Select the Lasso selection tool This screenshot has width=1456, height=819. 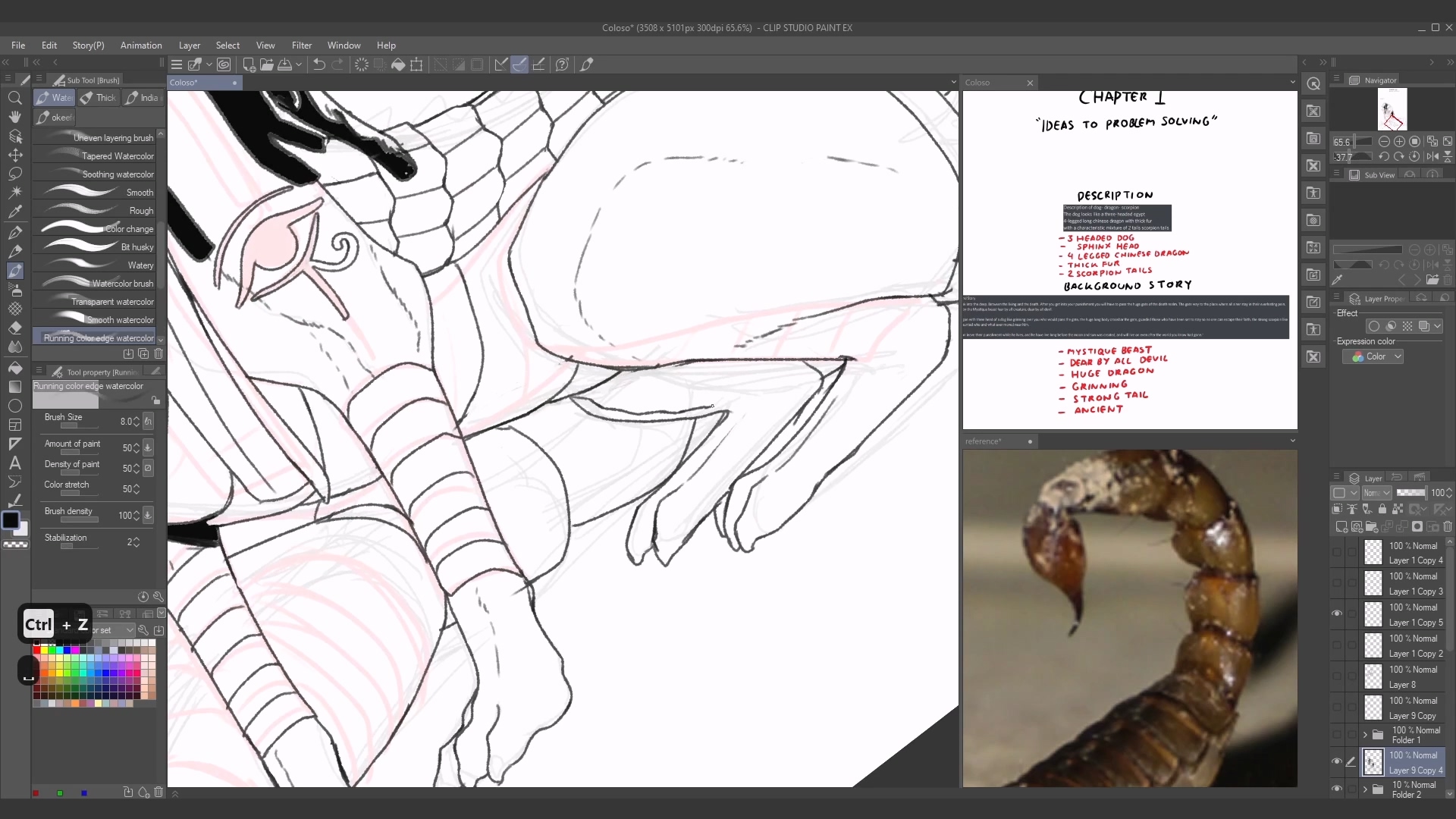pyautogui.click(x=14, y=174)
